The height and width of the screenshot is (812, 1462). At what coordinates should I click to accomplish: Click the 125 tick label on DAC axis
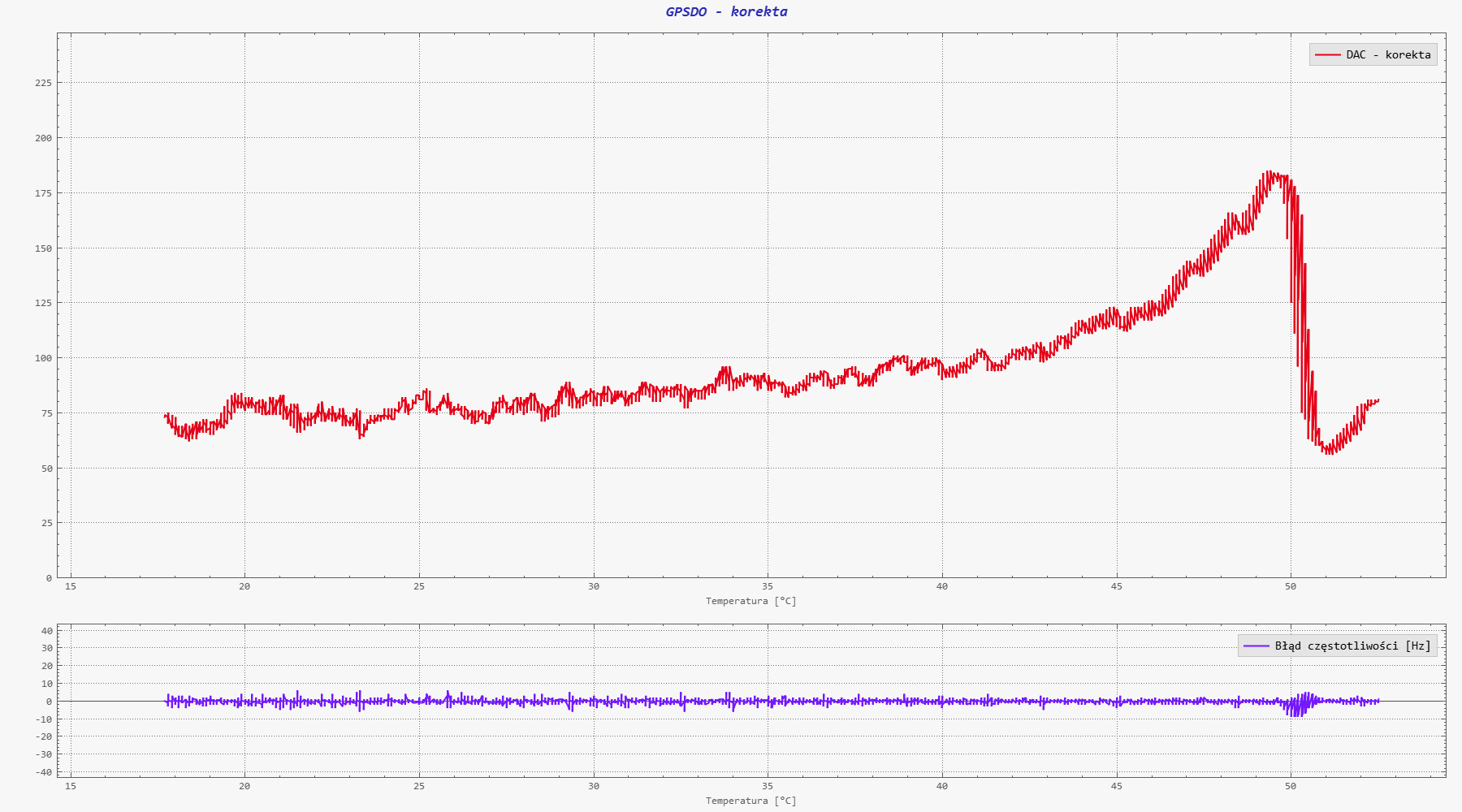(x=43, y=303)
